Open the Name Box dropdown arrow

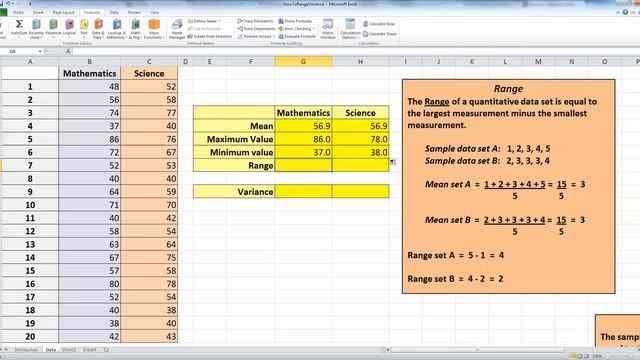(x=40, y=51)
